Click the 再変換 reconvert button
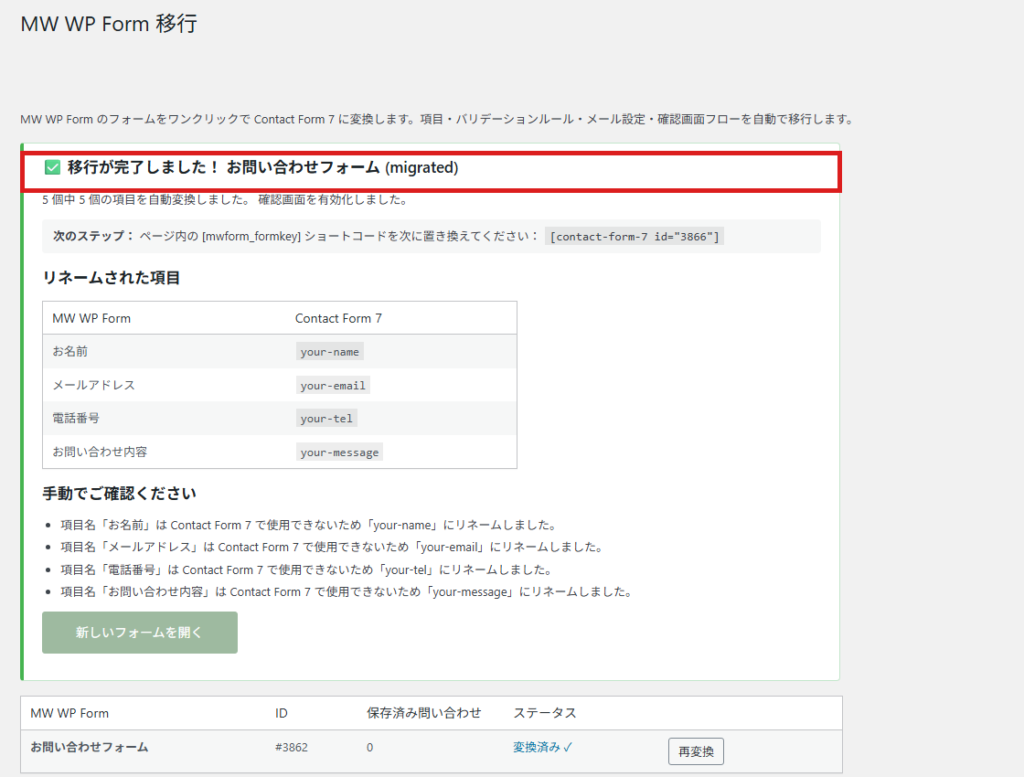Viewport: 1024px width, 777px height. (696, 752)
